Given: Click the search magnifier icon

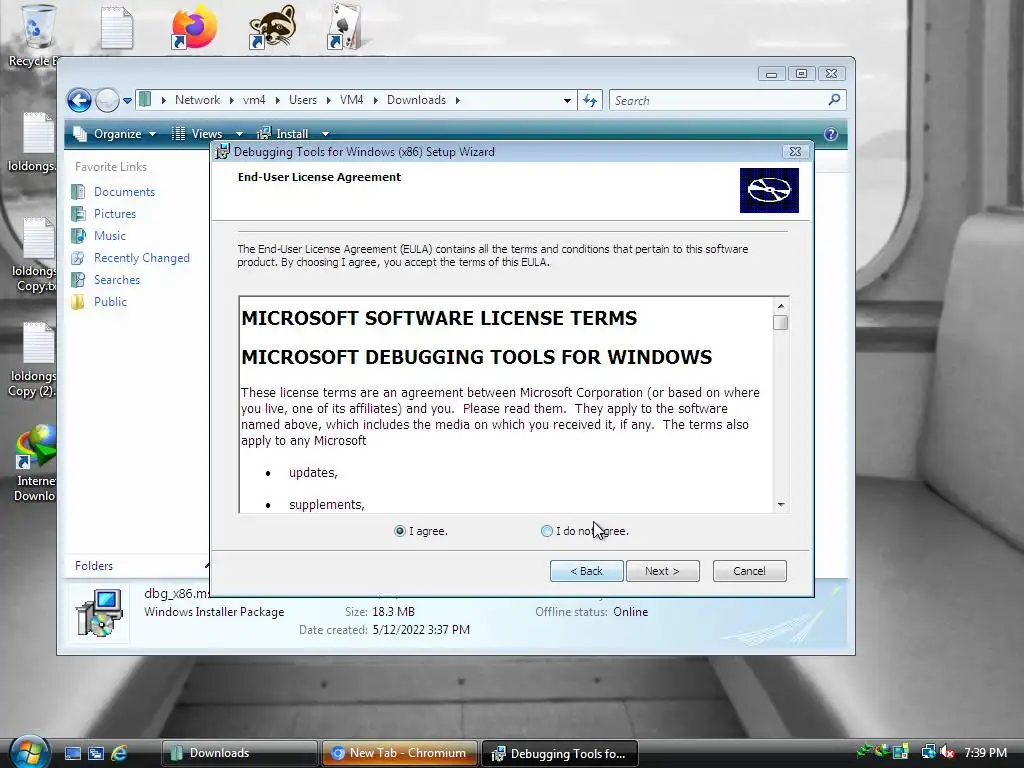Looking at the screenshot, I should [x=834, y=100].
